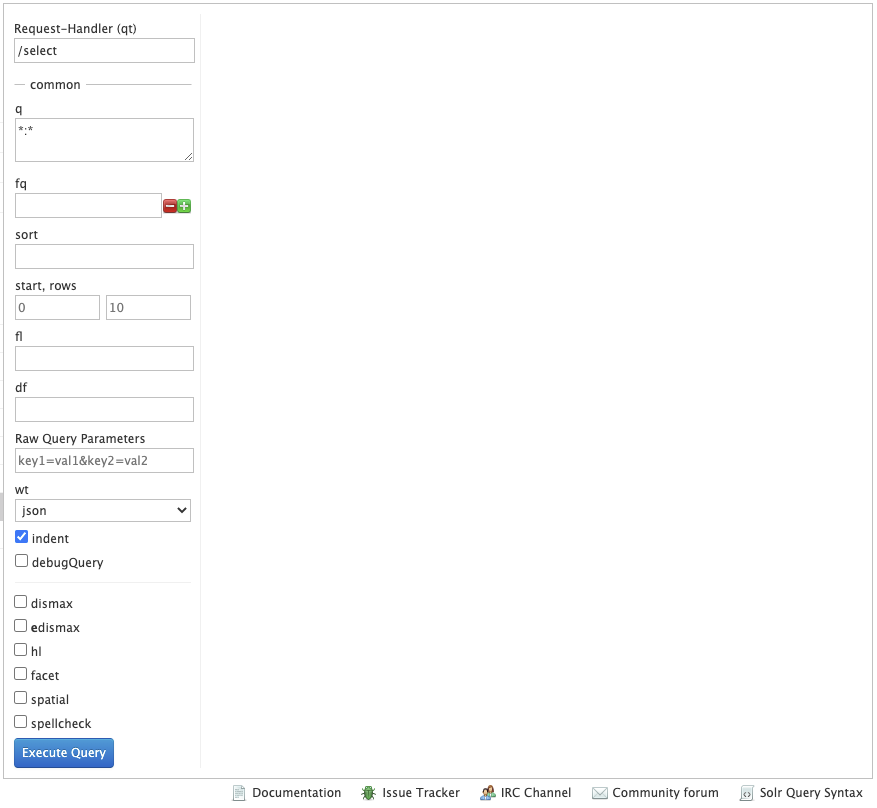Click the Community forum envelope icon

point(600,793)
